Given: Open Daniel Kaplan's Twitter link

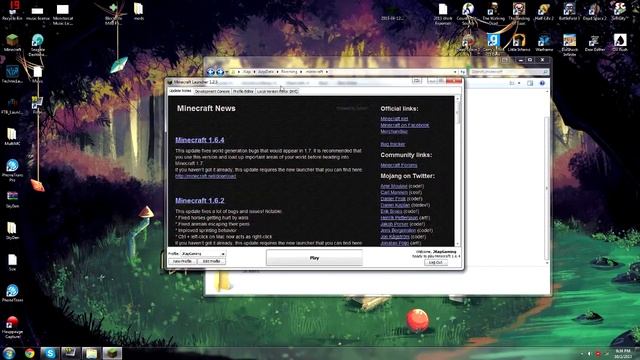Looking at the screenshot, I should (395, 205).
